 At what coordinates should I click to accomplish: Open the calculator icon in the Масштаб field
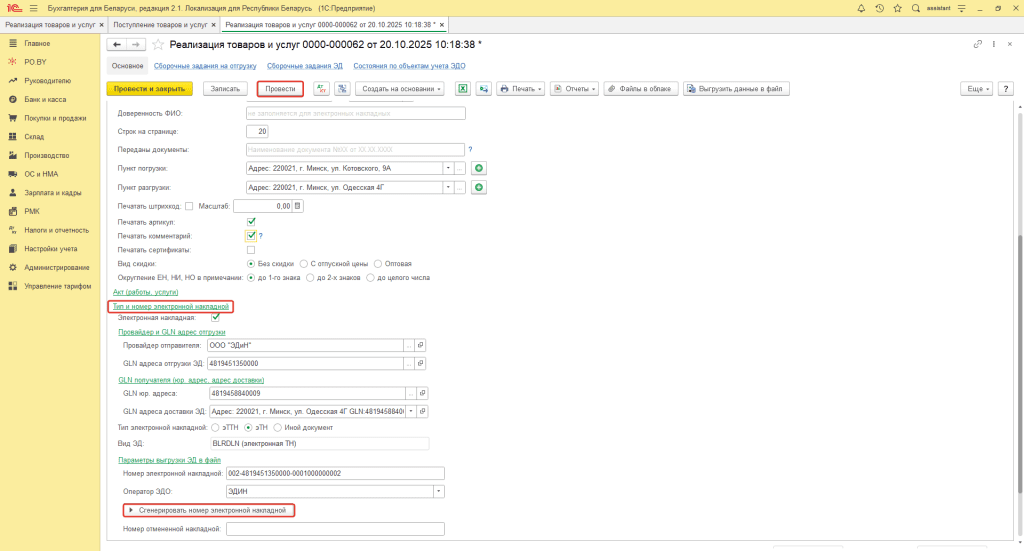pos(297,205)
